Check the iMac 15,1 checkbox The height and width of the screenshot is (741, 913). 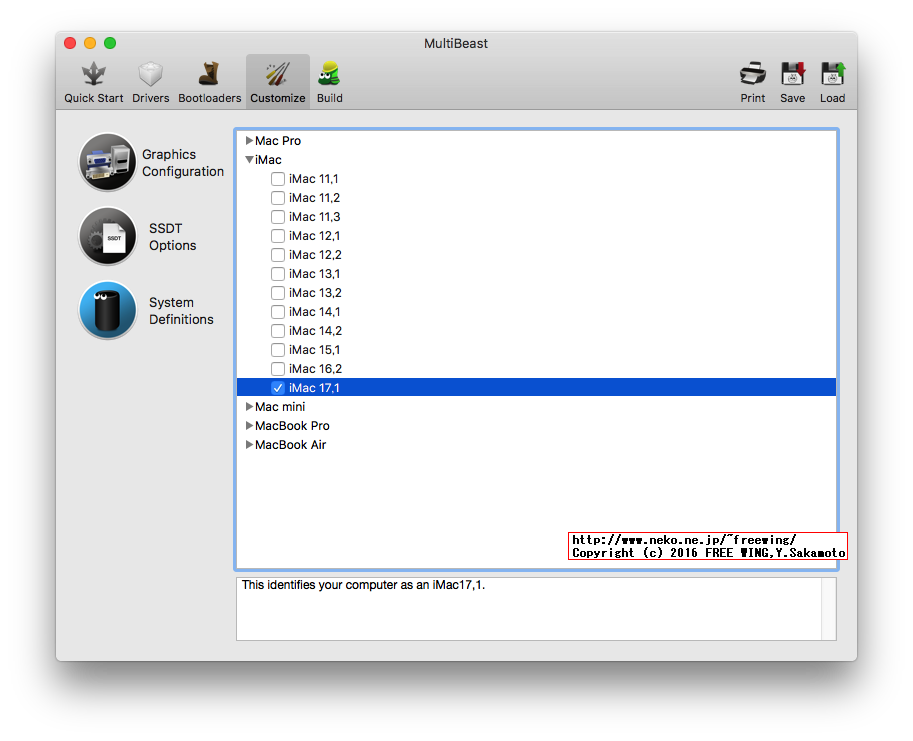[x=278, y=350]
